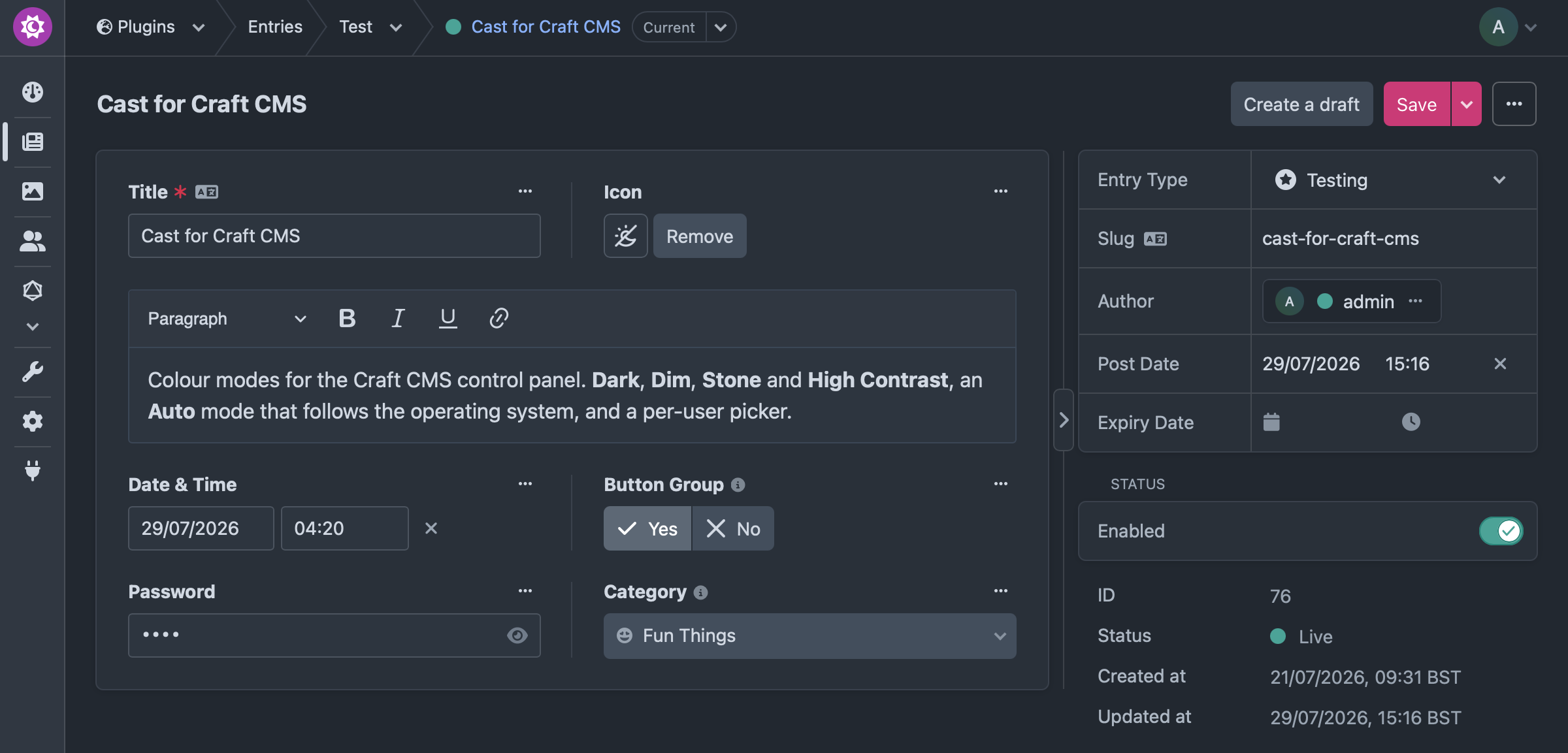The image size is (1568, 753).
Task: Click the admin author chip
Action: click(1351, 301)
